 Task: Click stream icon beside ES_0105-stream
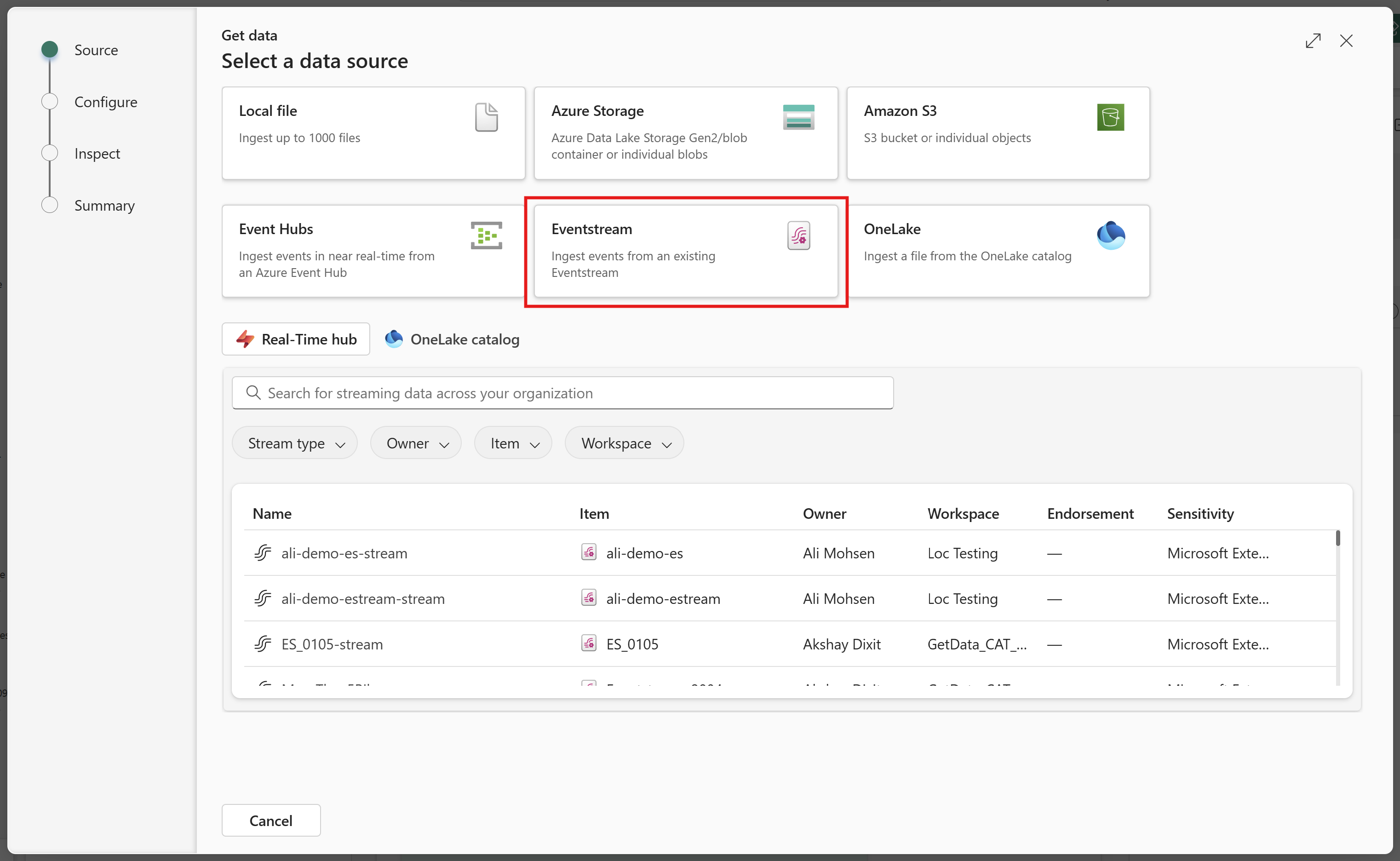tap(263, 643)
